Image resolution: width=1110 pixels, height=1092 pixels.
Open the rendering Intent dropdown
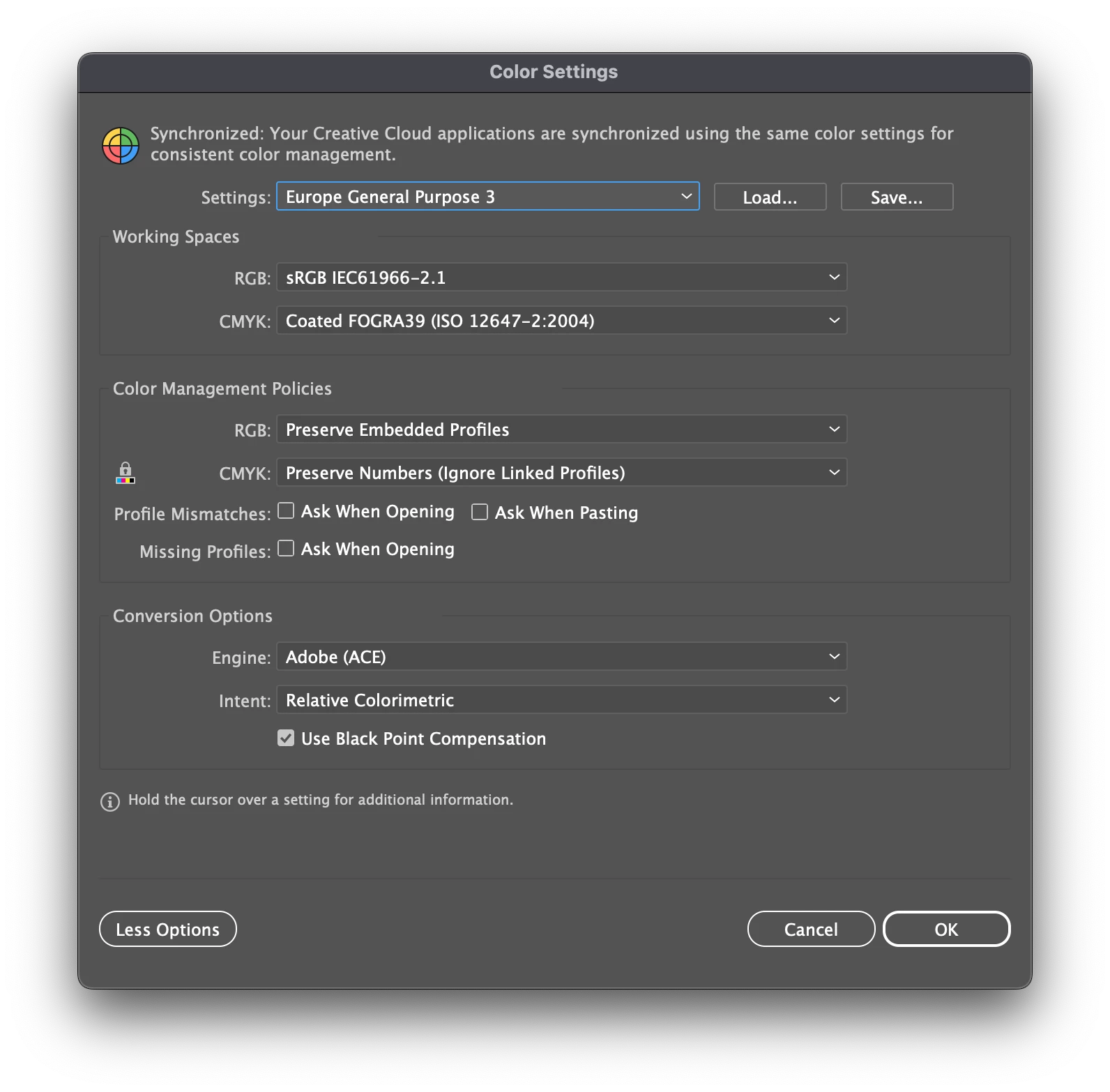tap(562, 700)
